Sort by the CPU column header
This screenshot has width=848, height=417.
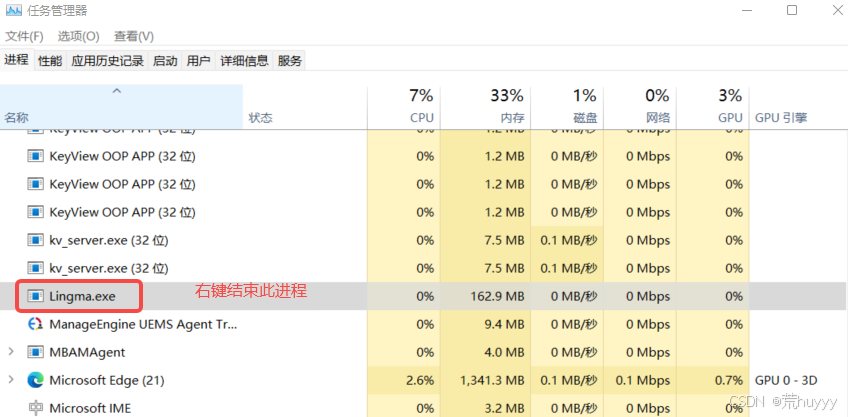click(404, 107)
